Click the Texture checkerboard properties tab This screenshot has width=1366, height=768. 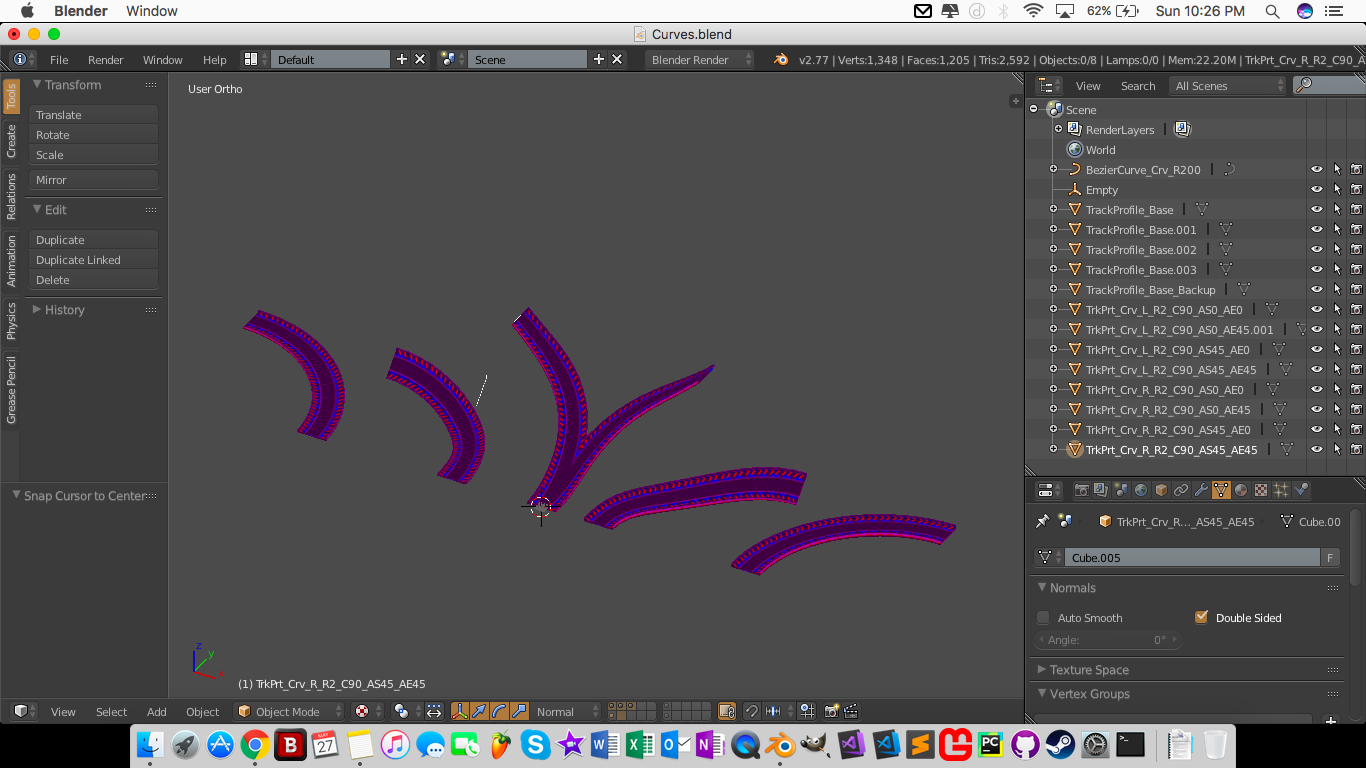coord(1261,490)
